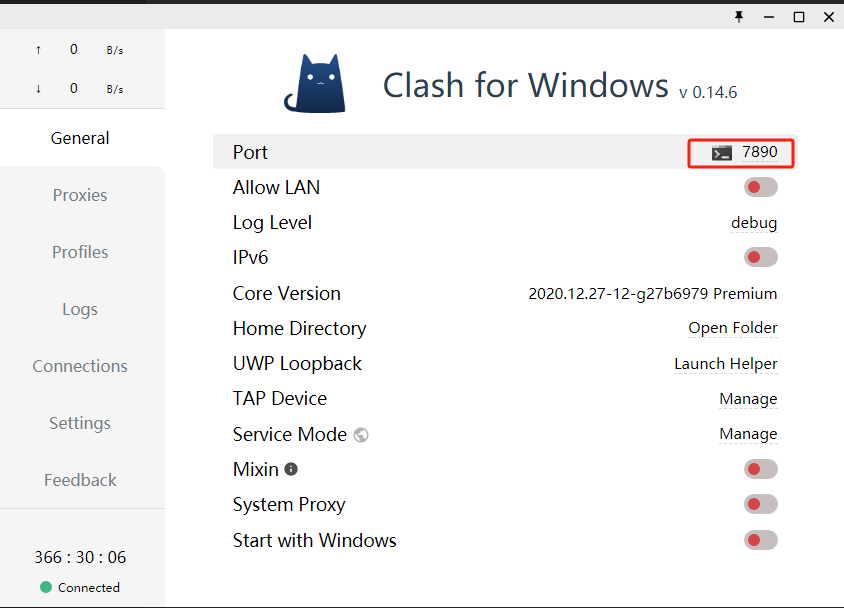Image resolution: width=844 pixels, height=608 pixels.
Task: Enable the IPv6 switch
Action: coord(761,257)
